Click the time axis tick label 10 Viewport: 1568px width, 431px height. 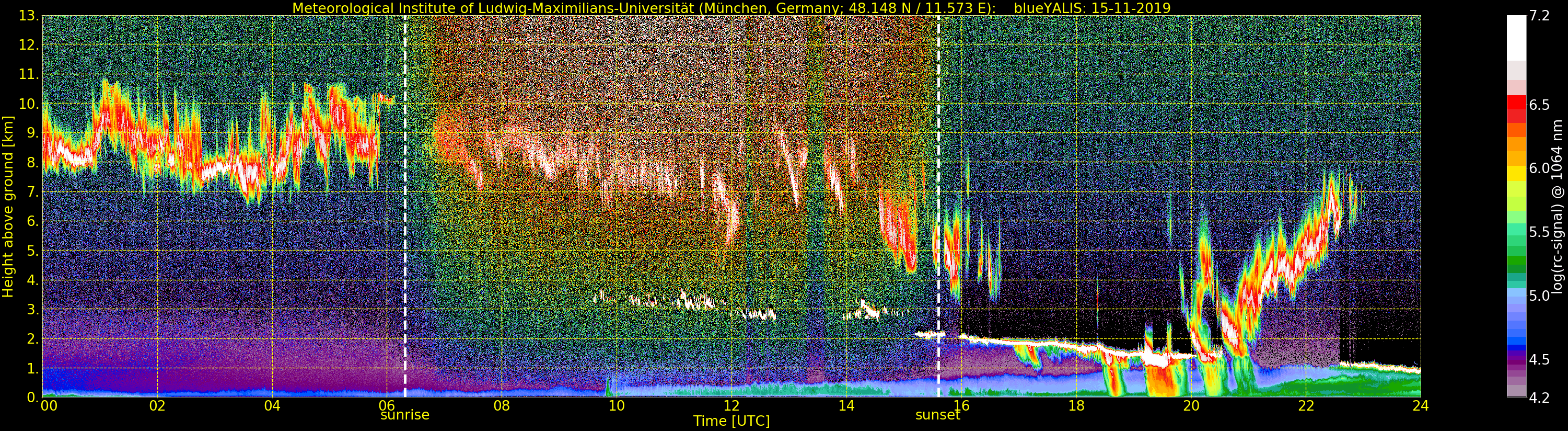tap(616, 405)
